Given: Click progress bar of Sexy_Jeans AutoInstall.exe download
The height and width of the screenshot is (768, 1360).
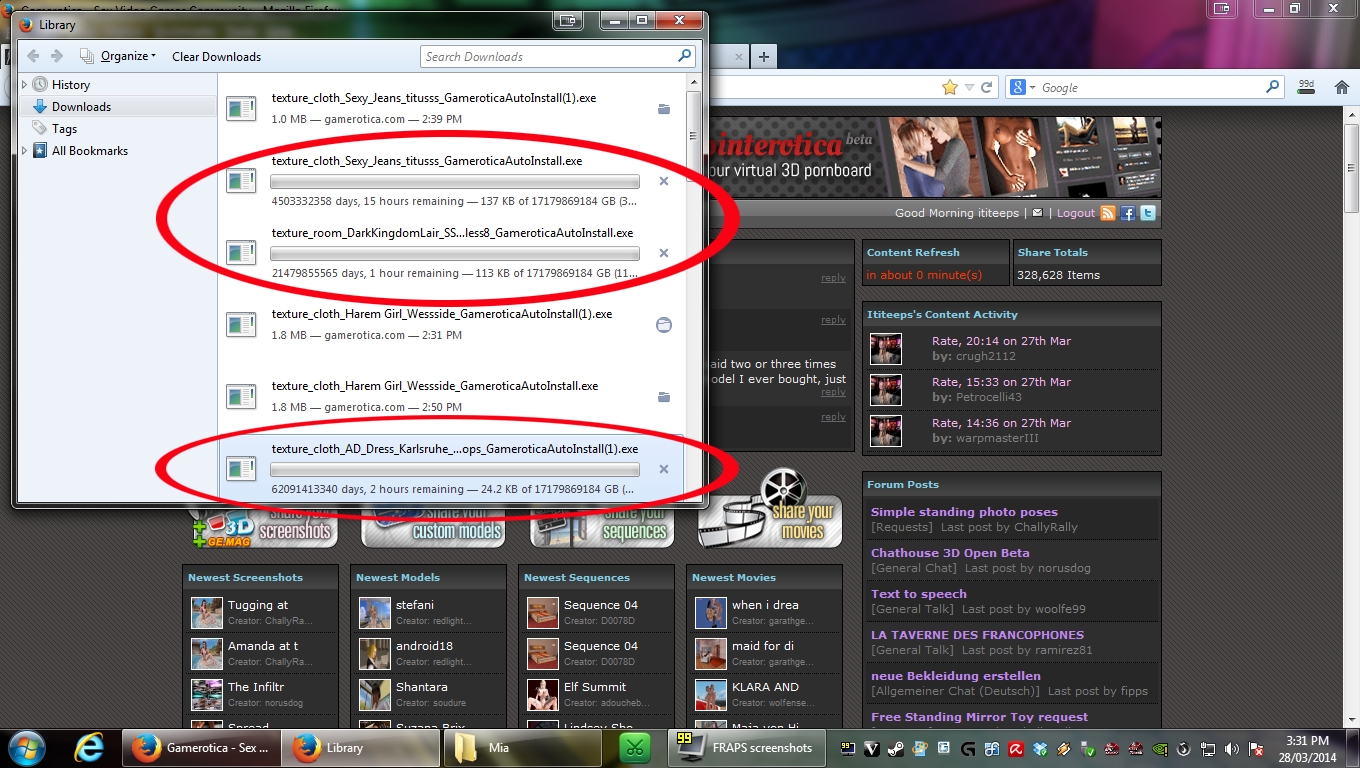Looking at the screenshot, I should click(x=455, y=182).
